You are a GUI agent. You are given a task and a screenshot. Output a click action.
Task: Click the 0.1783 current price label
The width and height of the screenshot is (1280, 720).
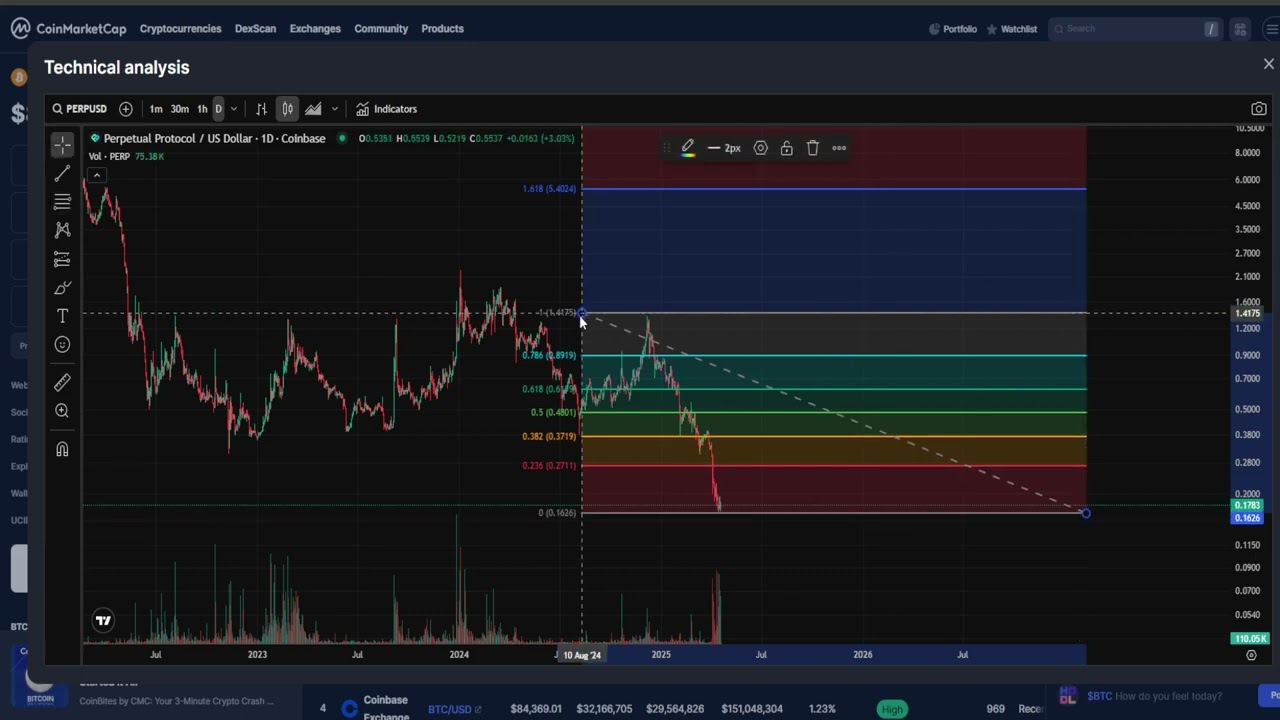pos(1248,506)
